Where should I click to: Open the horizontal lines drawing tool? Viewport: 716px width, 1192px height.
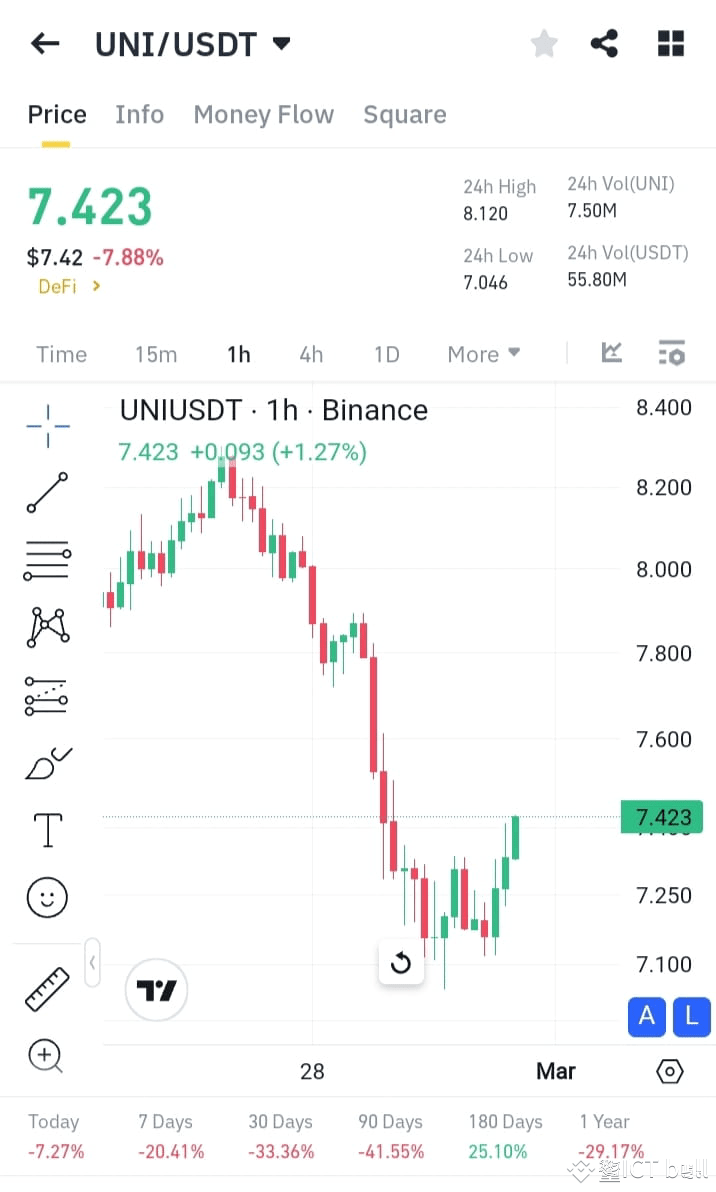click(46, 560)
